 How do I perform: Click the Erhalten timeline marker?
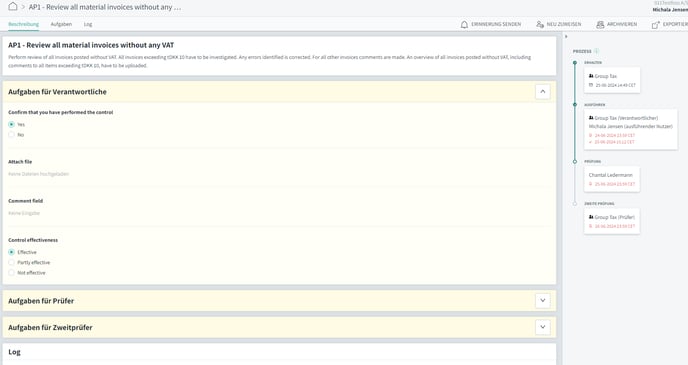(575, 63)
